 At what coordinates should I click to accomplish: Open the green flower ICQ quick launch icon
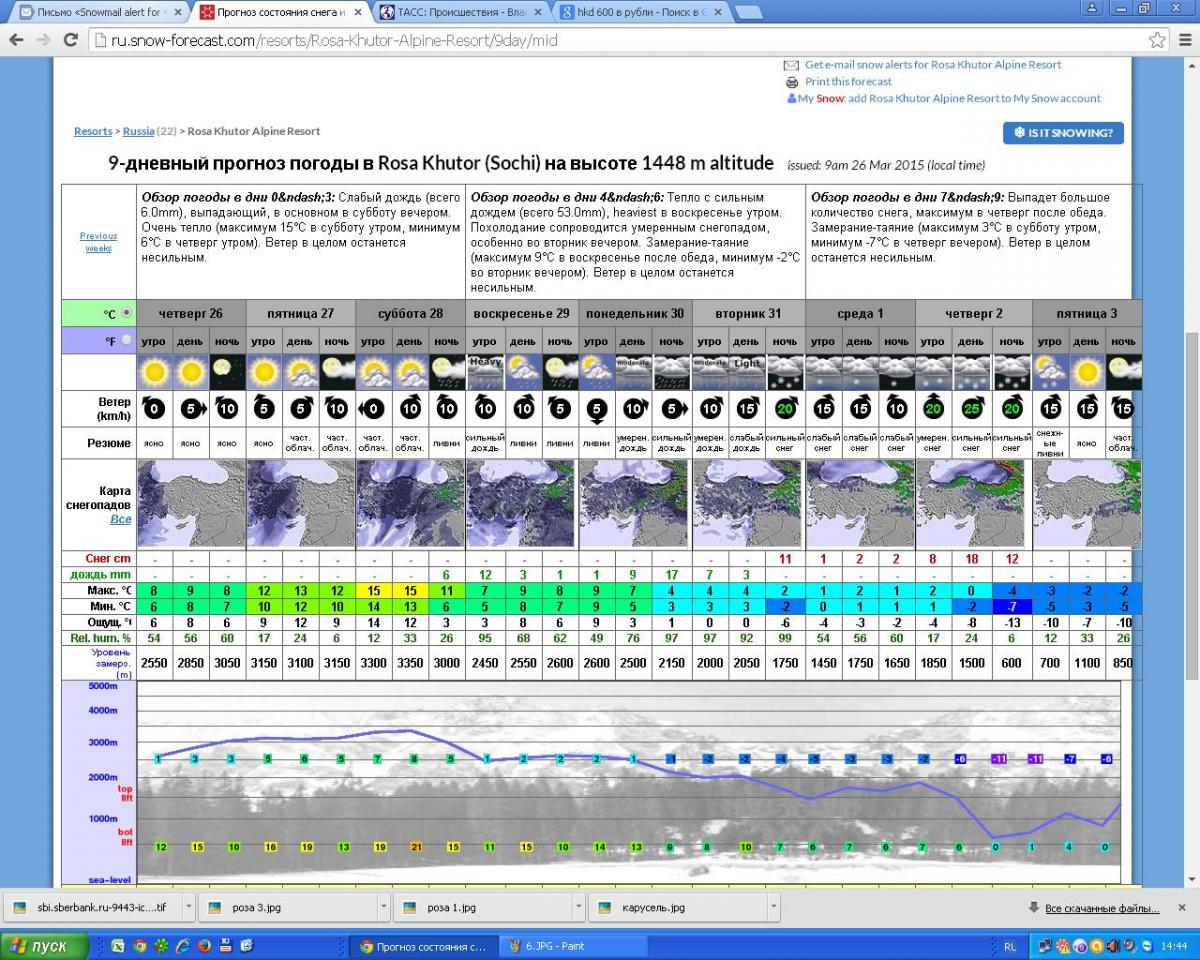click(x=162, y=945)
